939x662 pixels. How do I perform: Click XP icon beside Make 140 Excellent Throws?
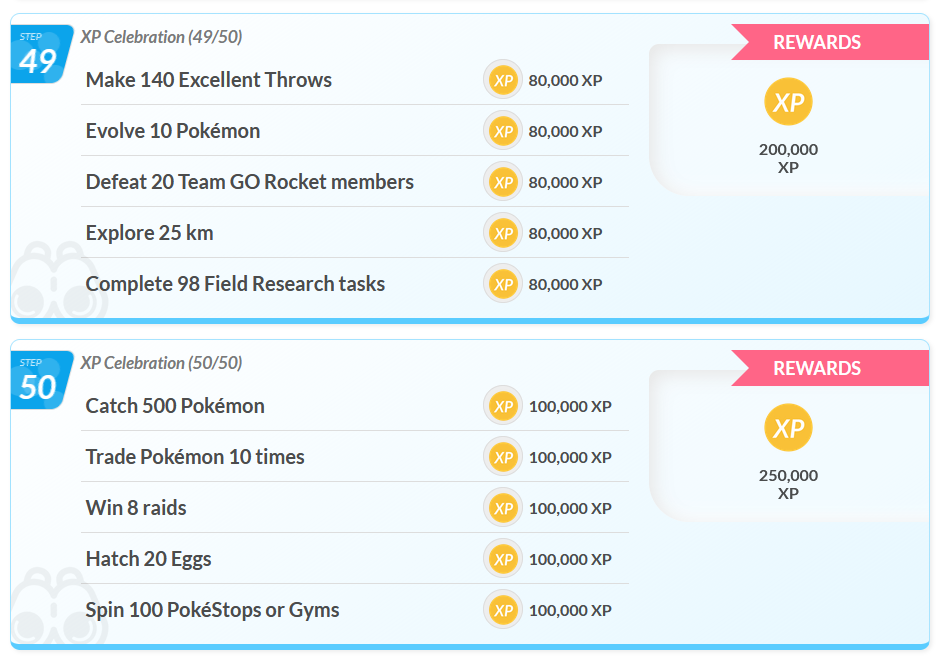coord(503,80)
